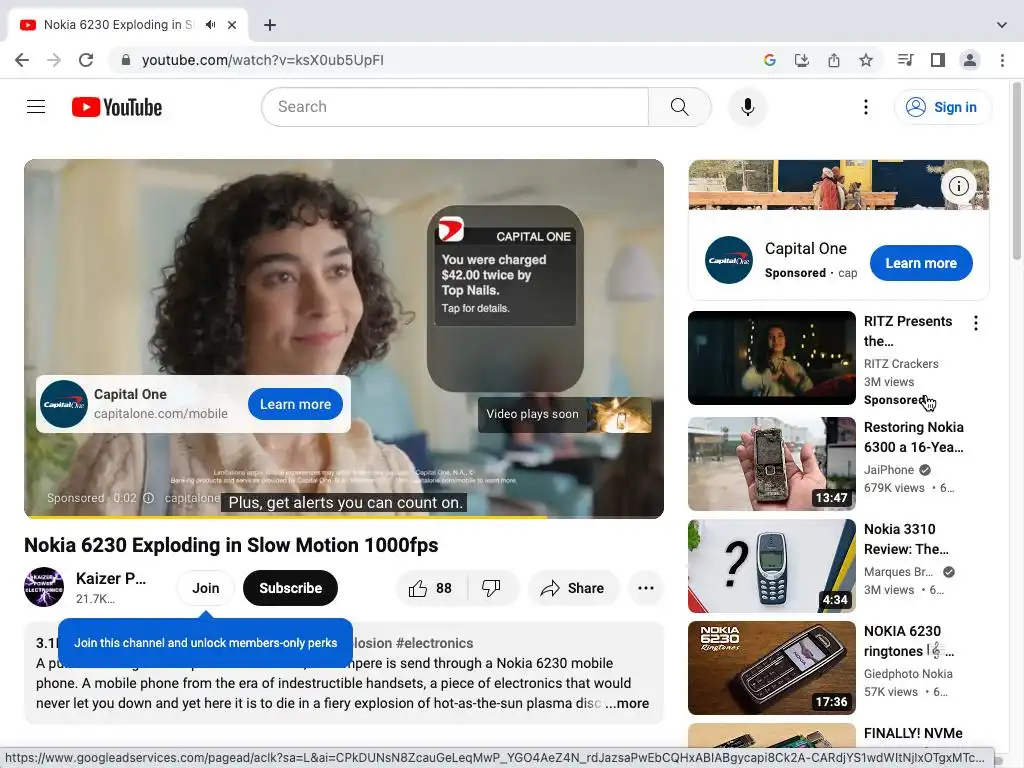Screen dimensions: 1024x768
Task: Open the YouTube hamburger guide menu
Action: pos(36,106)
